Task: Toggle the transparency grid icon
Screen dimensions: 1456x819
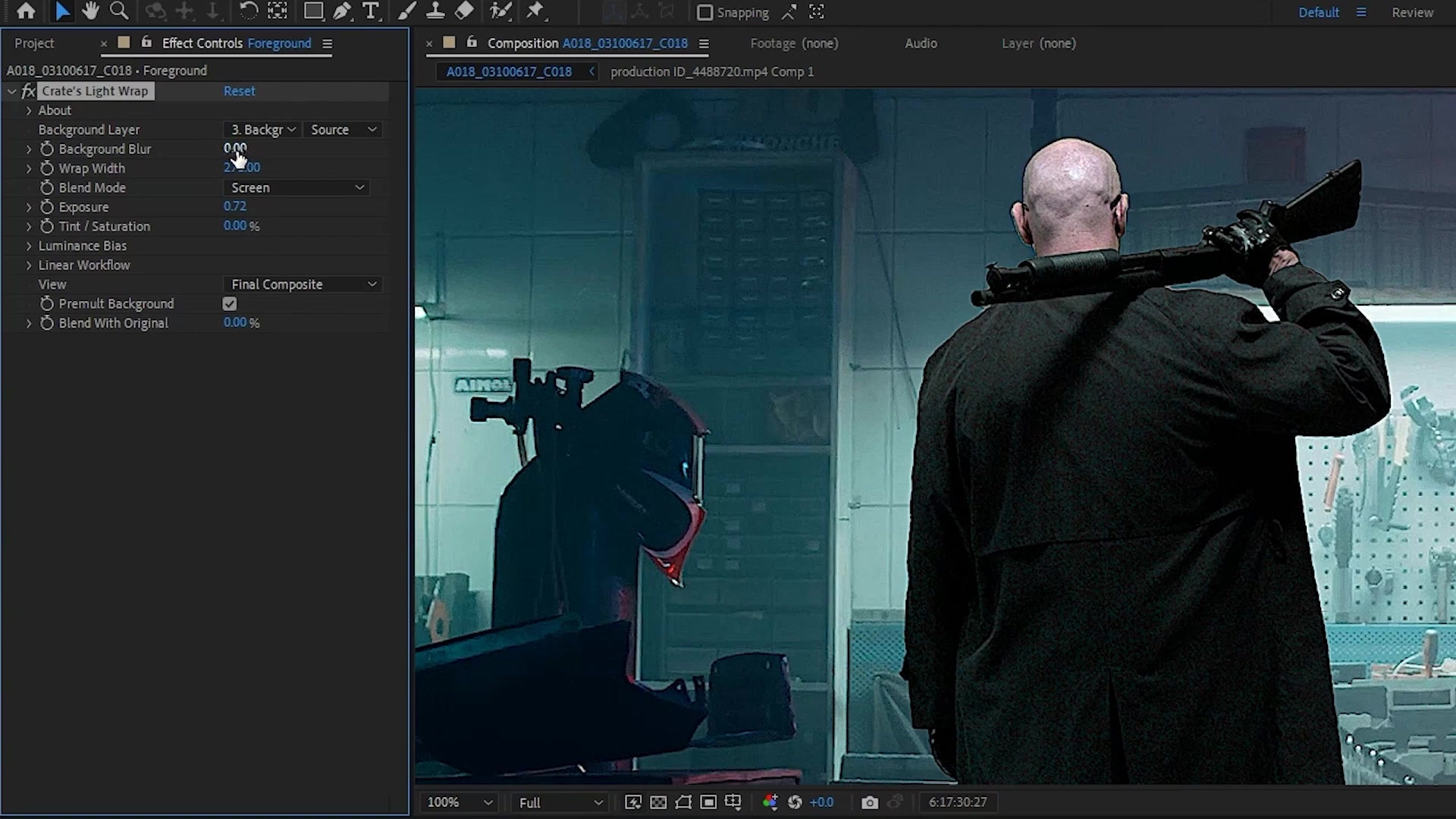Action: coord(658,802)
